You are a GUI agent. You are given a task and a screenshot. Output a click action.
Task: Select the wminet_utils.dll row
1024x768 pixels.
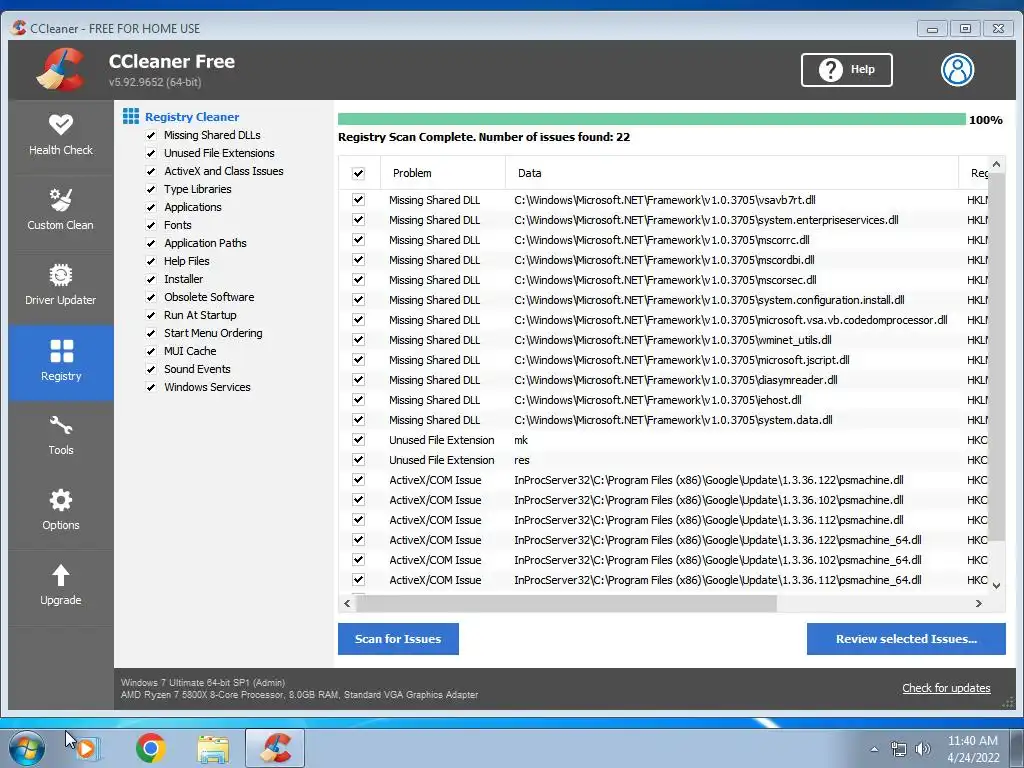662,340
